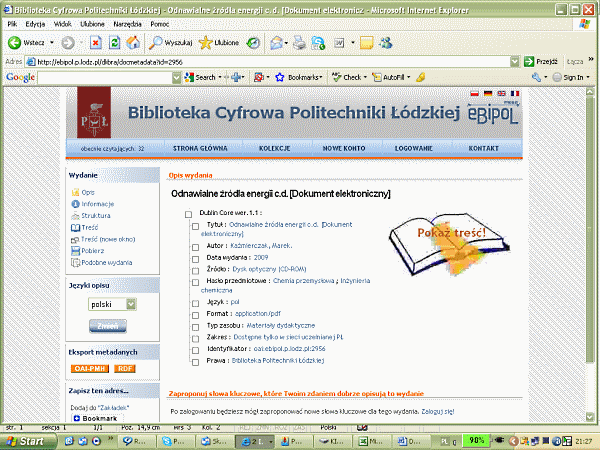Toggle the Dublin Core wer. 1.1 checkbox

(x=188, y=214)
